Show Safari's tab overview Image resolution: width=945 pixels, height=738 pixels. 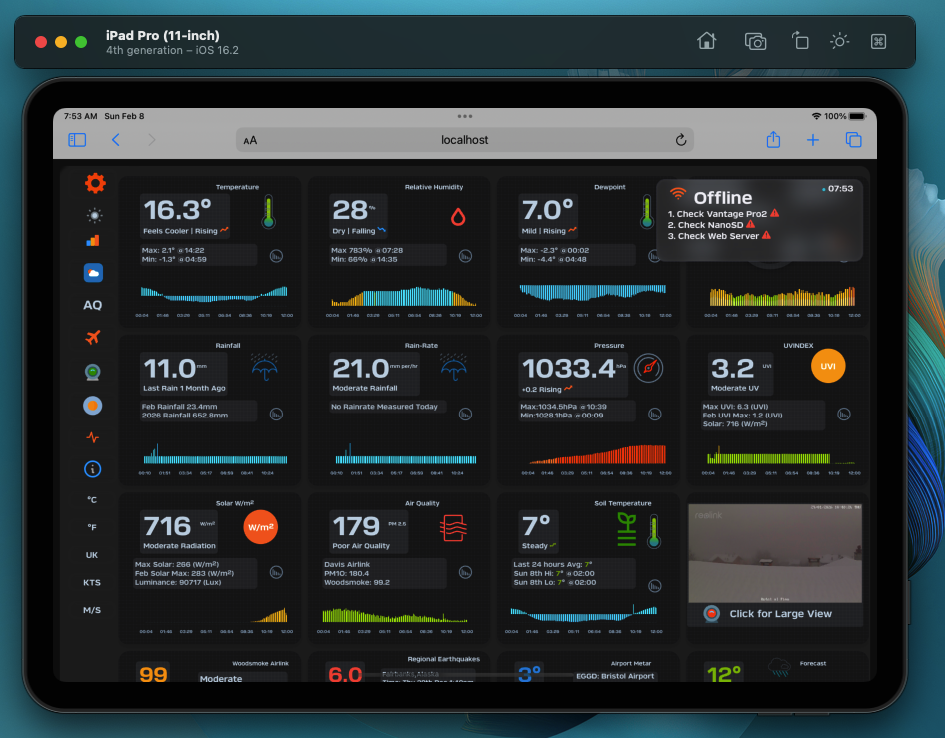[853, 140]
